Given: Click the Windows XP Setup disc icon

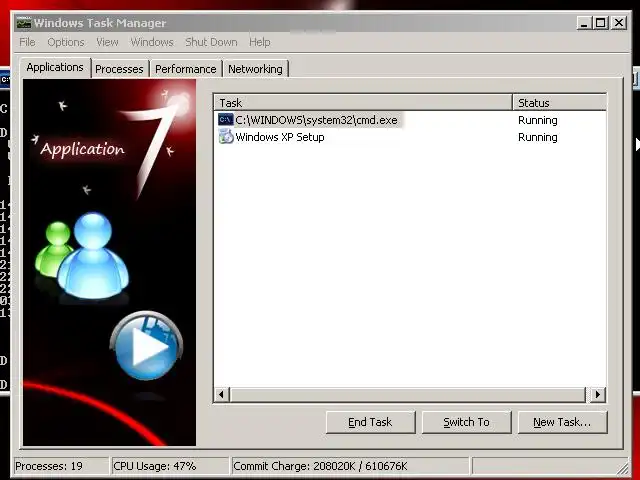Looking at the screenshot, I should tap(226, 137).
